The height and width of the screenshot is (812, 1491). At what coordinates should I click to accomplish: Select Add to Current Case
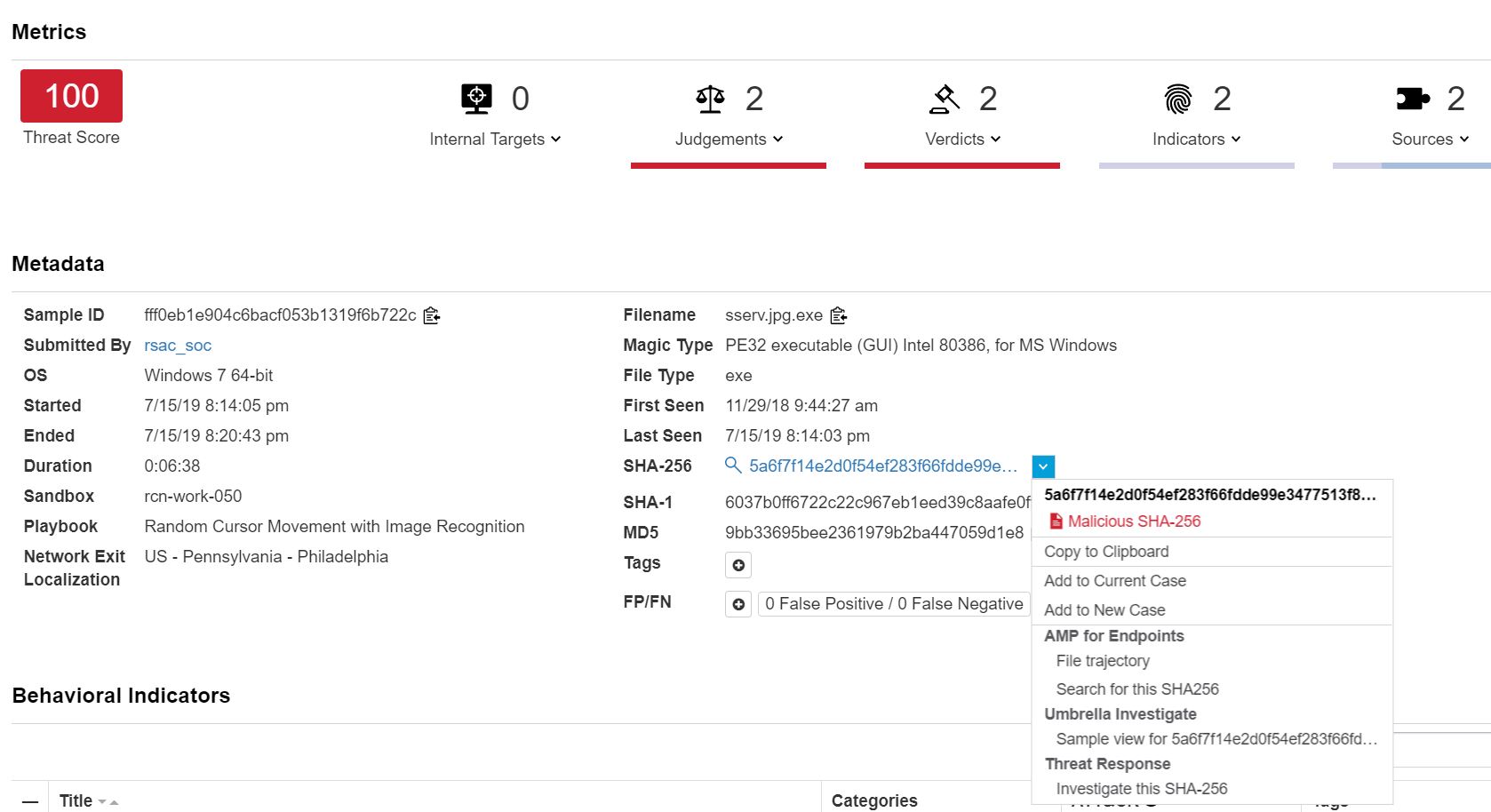click(1115, 581)
